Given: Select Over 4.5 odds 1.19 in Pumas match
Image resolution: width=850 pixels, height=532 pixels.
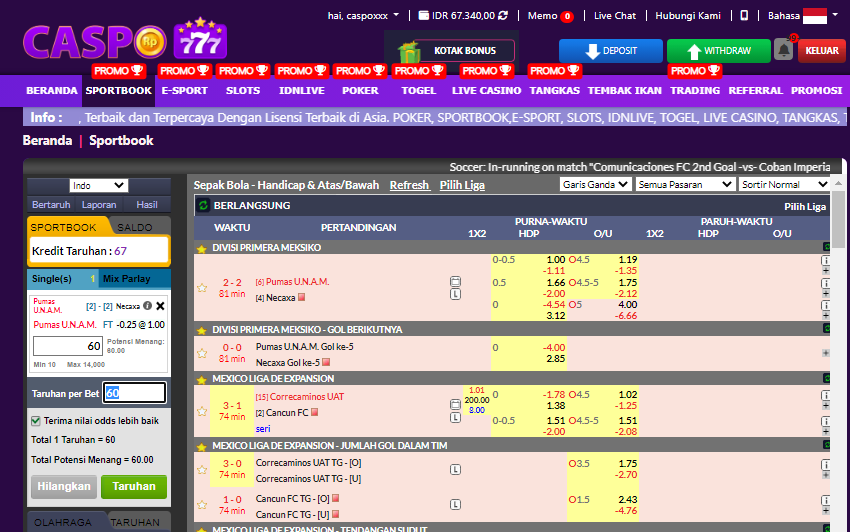Looking at the screenshot, I should tap(628, 260).
